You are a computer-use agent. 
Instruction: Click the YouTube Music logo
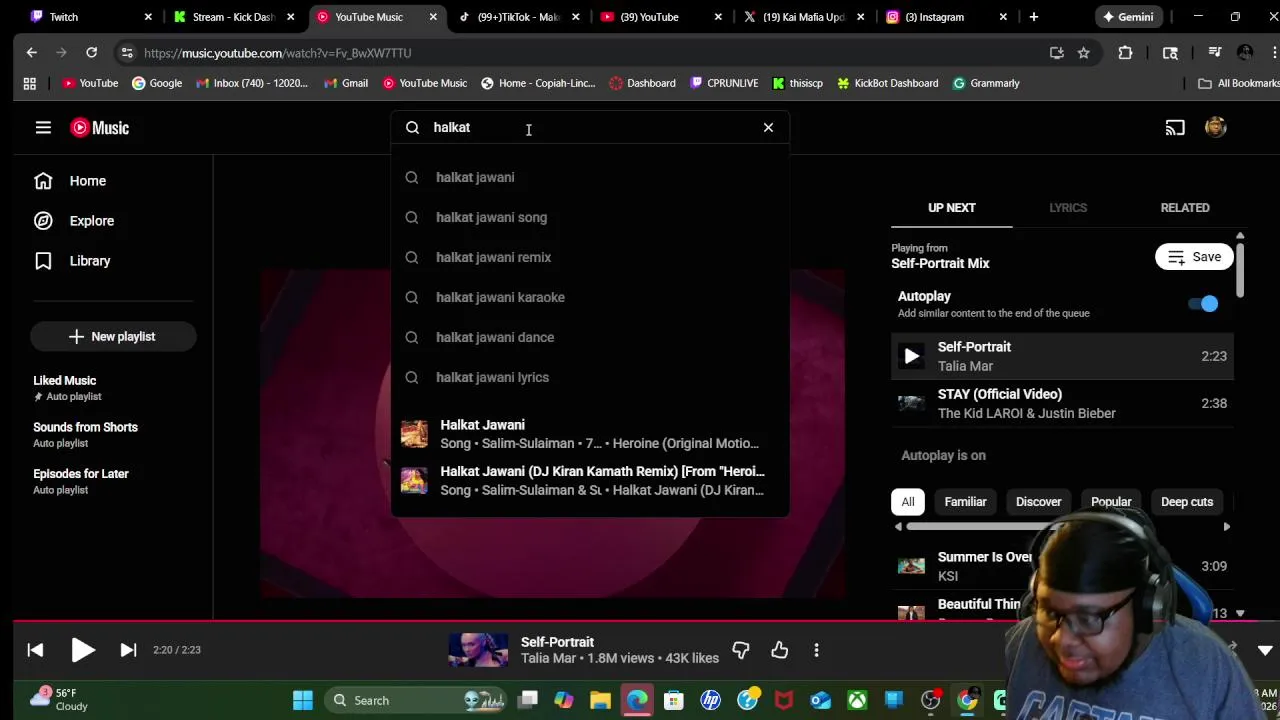tap(99, 127)
